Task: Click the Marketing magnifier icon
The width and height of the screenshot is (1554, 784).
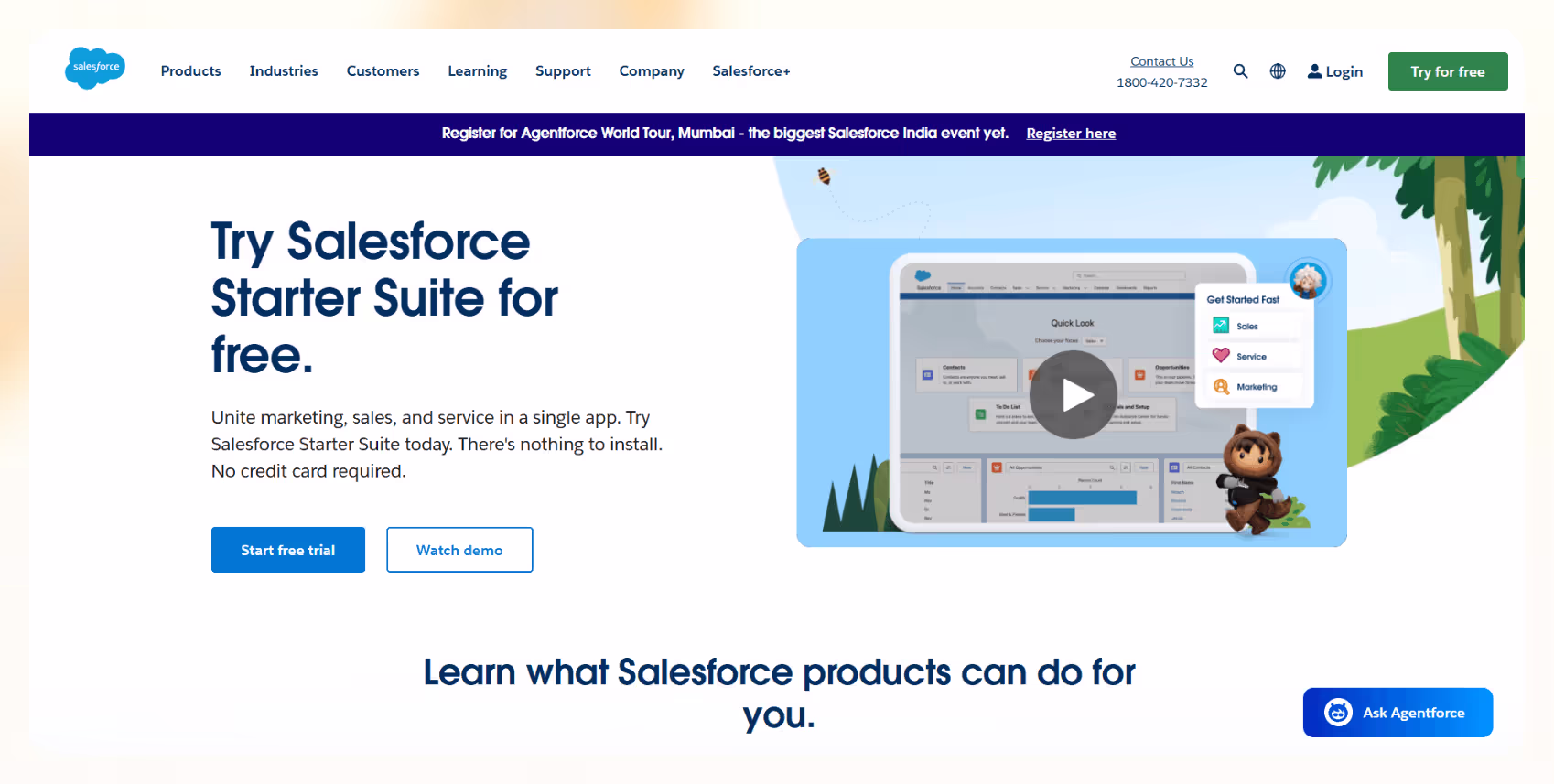Action: point(1221,387)
